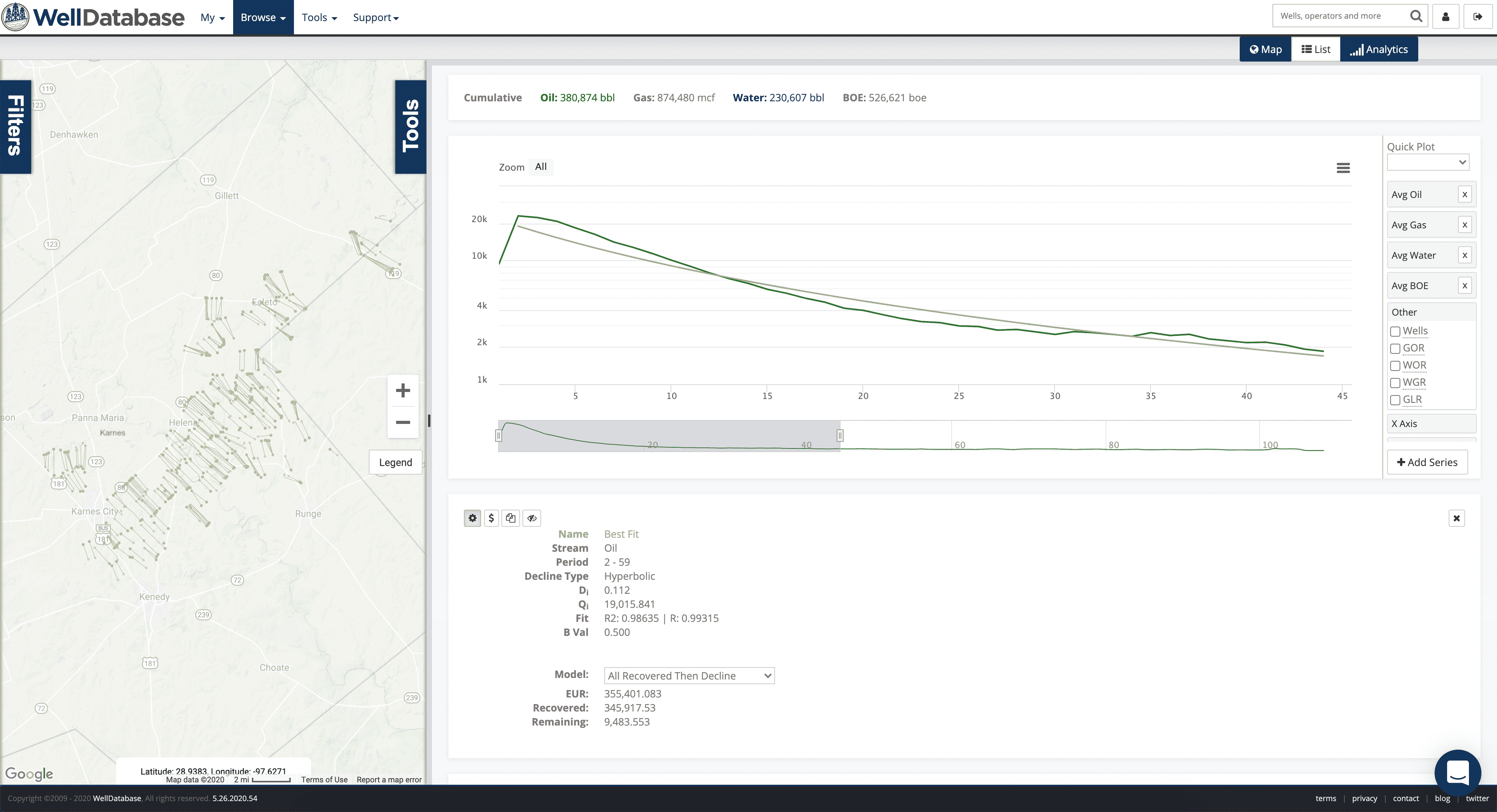This screenshot has width=1497, height=812.
Task: Tick the WOR checkbox
Action: pos(1395,366)
